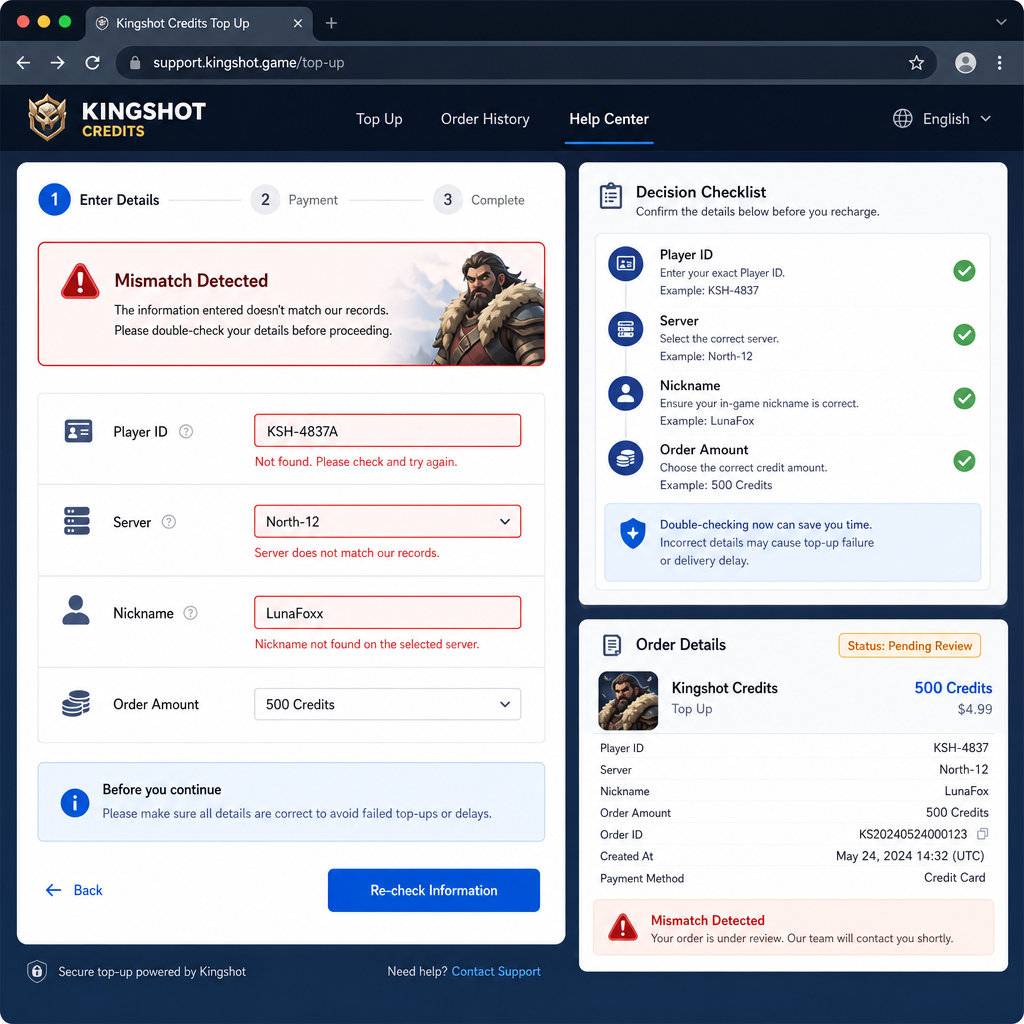The image size is (1024, 1024).
Task: Click the Kingshot Credits logo emblem
Action: pyautogui.click(x=48, y=118)
